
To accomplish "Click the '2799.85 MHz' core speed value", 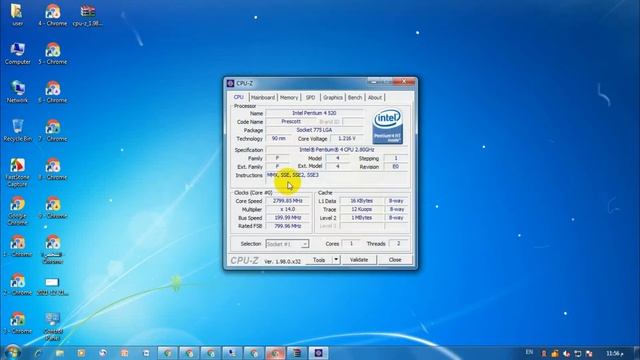I will pos(288,201).
